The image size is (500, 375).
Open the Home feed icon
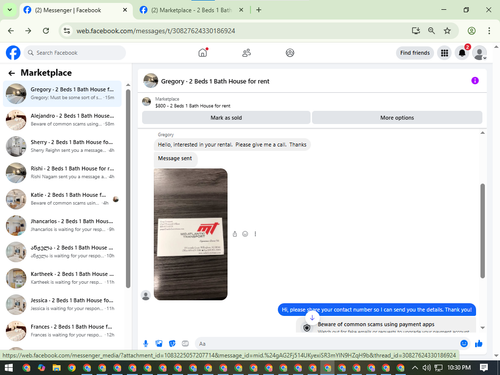(x=203, y=53)
